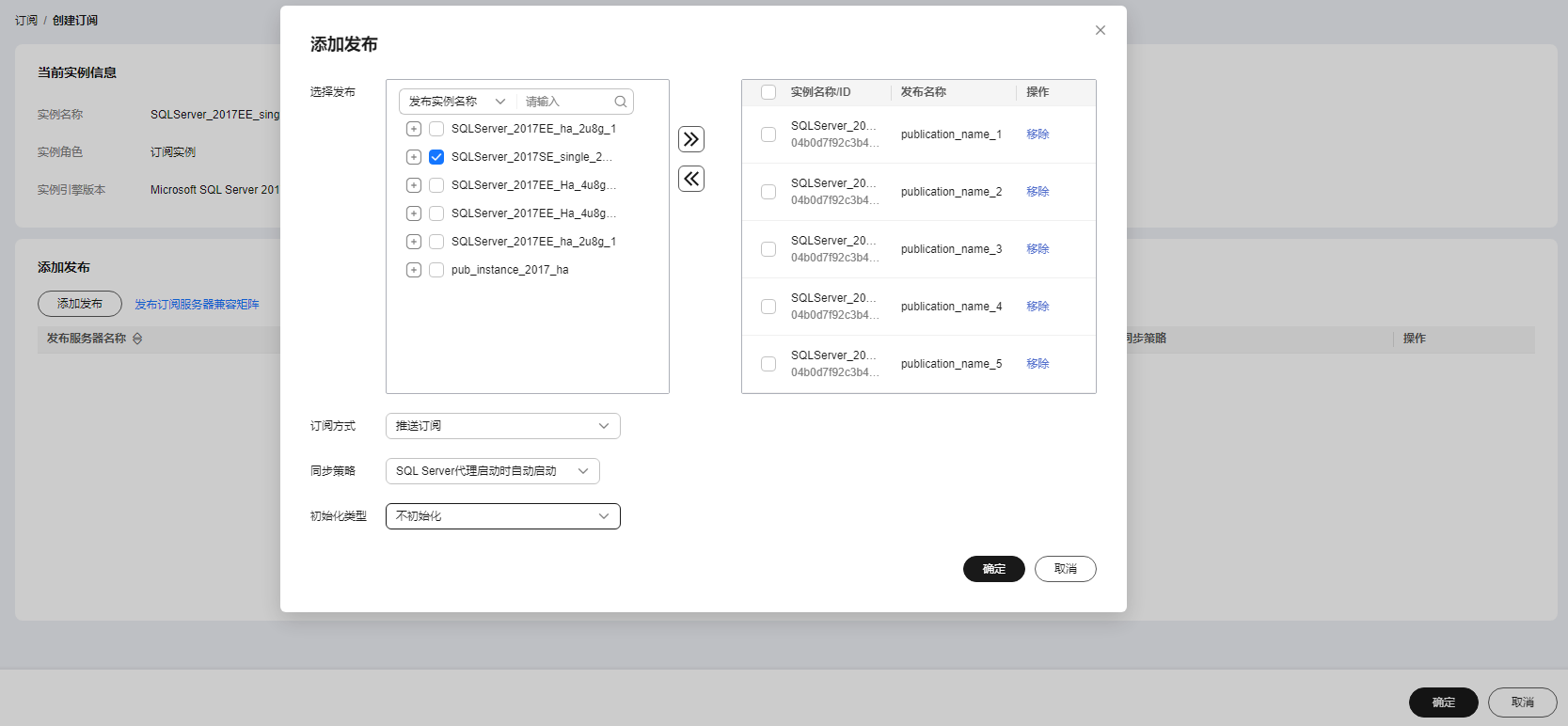Select the SQLServer_2017SE_single_2… row label
Image resolution: width=1568 pixels, height=726 pixels.
tap(531, 157)
